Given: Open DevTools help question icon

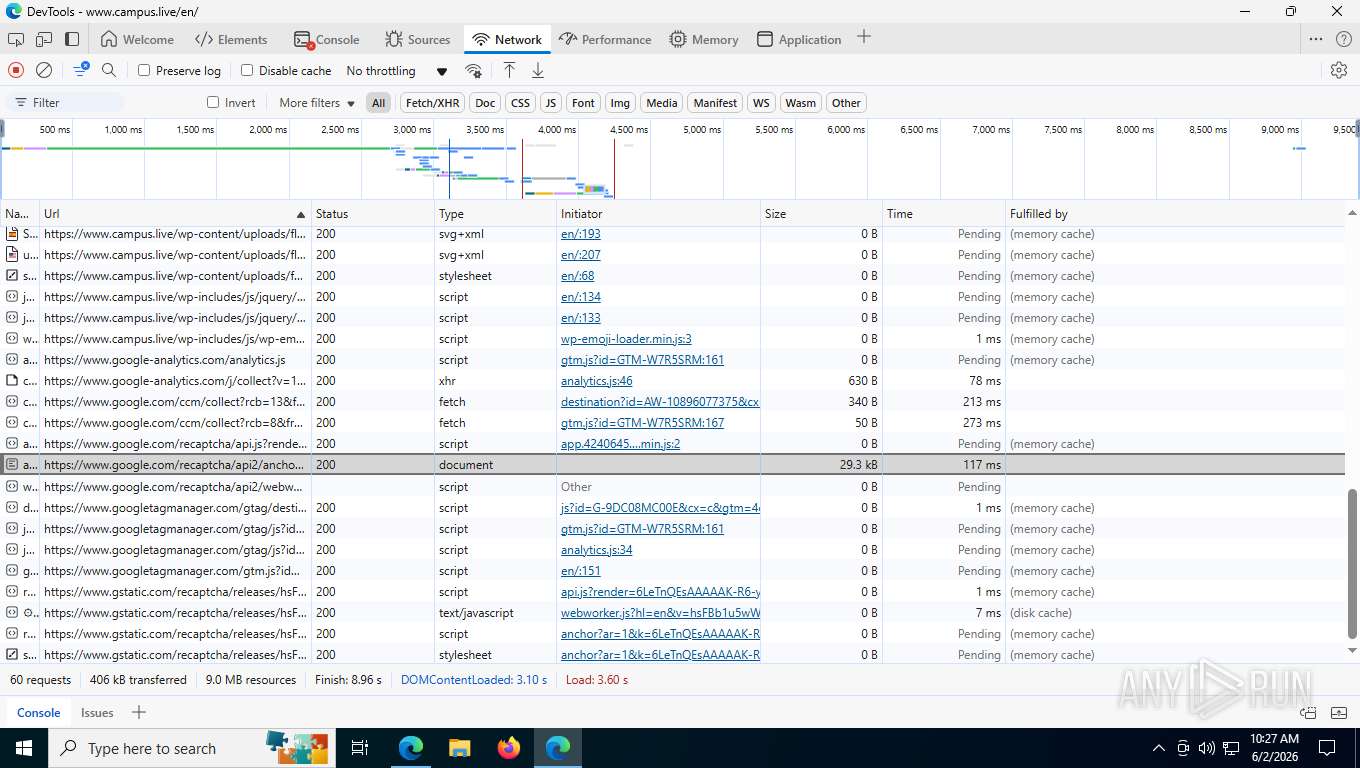Looking at the screenshot, I should [x=1344, y=39].
